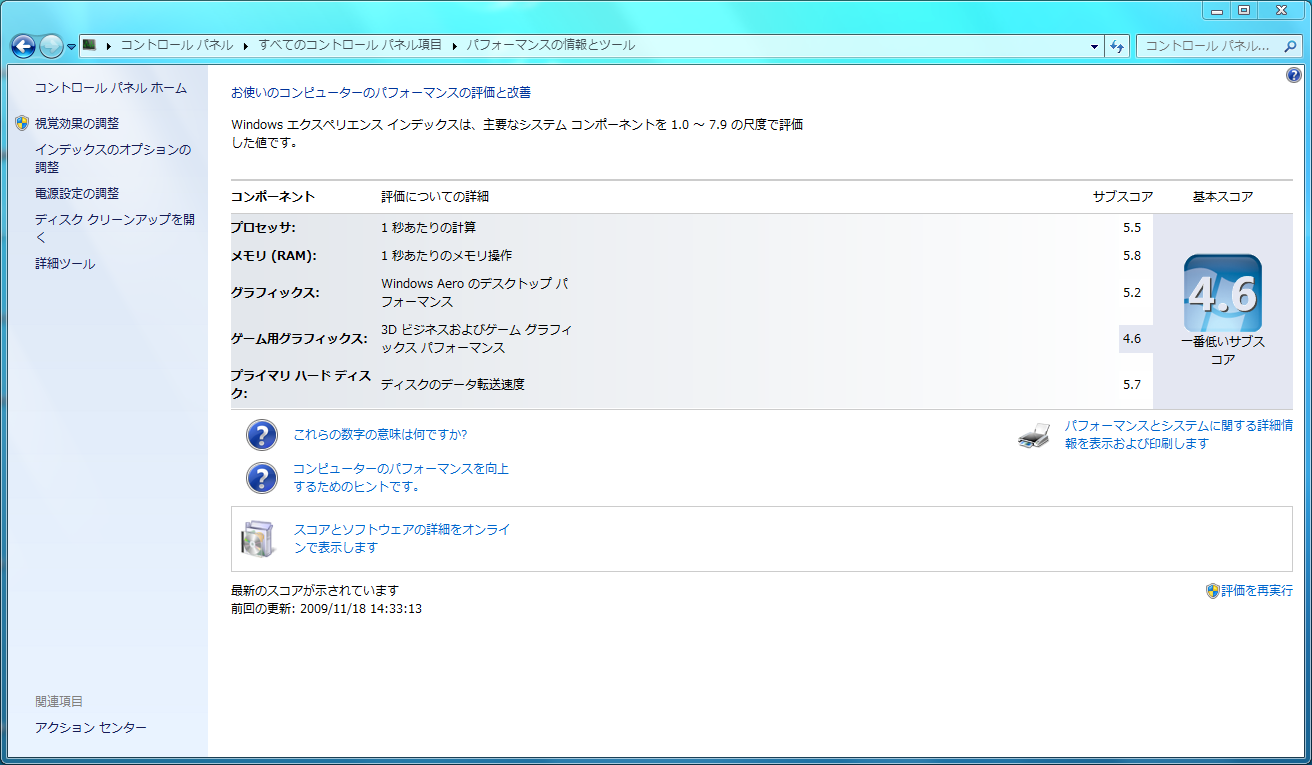
Task: Click the search magnifier icon
Action: (x=1291, y=46)
